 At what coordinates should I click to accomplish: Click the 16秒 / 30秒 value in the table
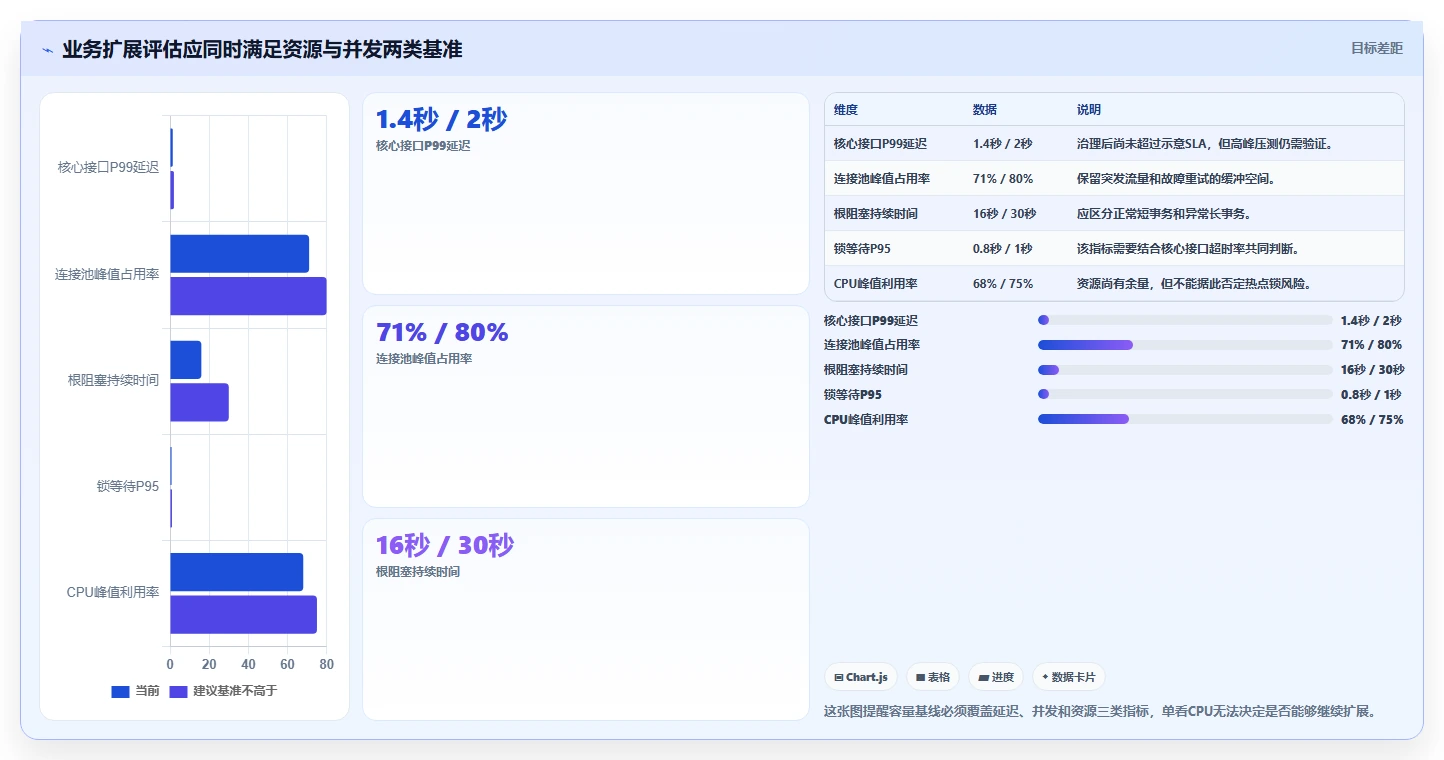[x=1005, y=214]
